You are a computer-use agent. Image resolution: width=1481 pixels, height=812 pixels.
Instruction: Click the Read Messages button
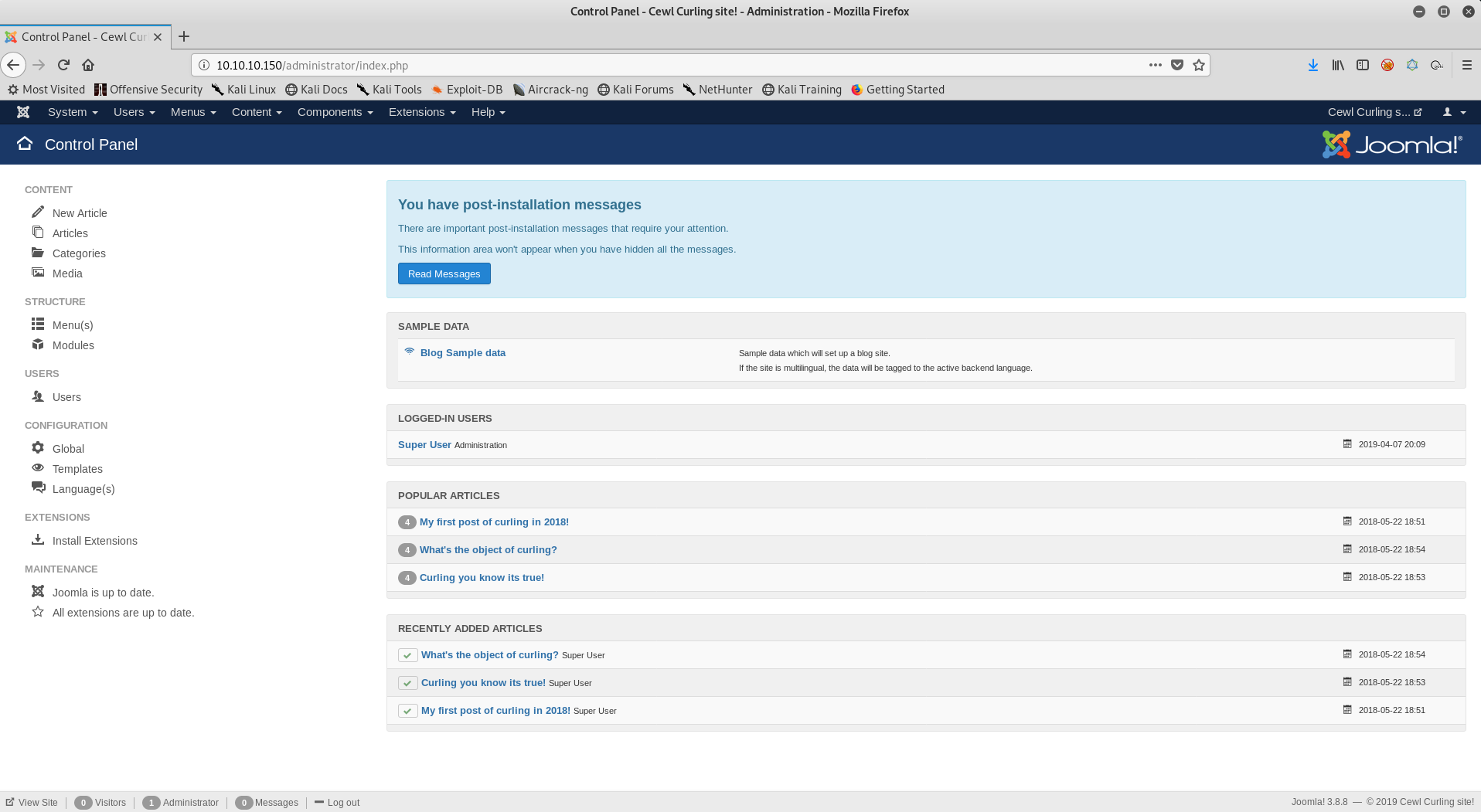pos(444,273)
